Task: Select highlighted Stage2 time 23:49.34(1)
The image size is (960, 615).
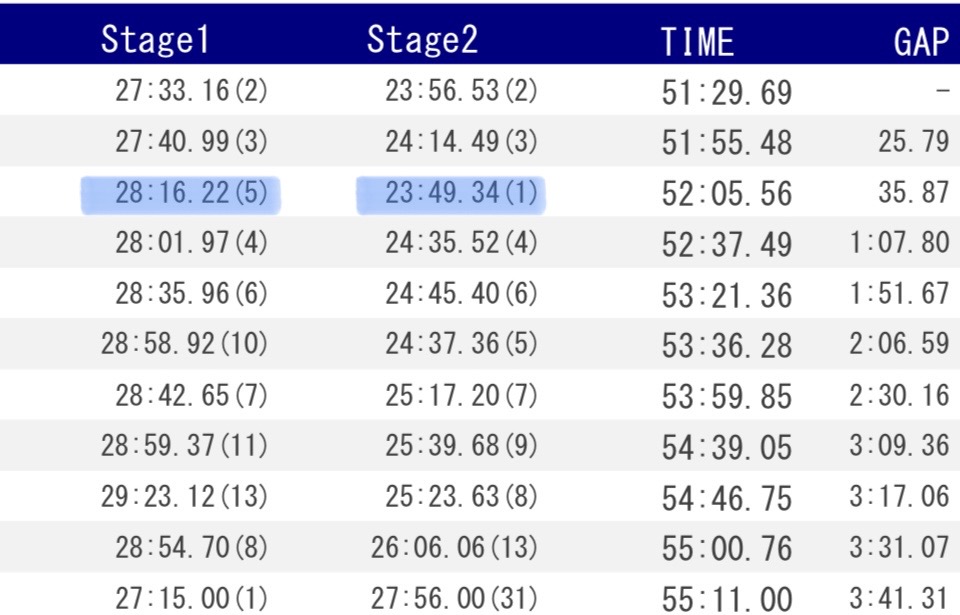Action: [461, 193]
